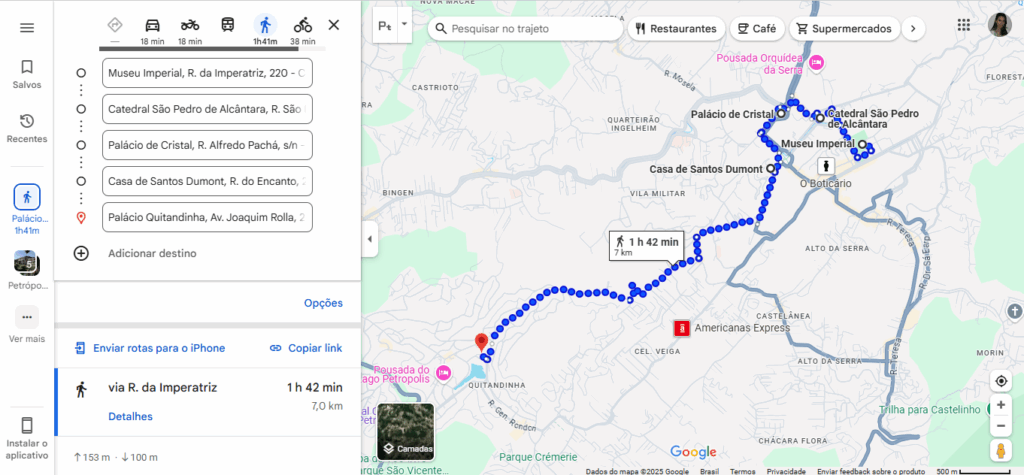The width and height of the screenshot is (1024, 475).
Task: Zoom in the map
Action: tap(1000, 405)
